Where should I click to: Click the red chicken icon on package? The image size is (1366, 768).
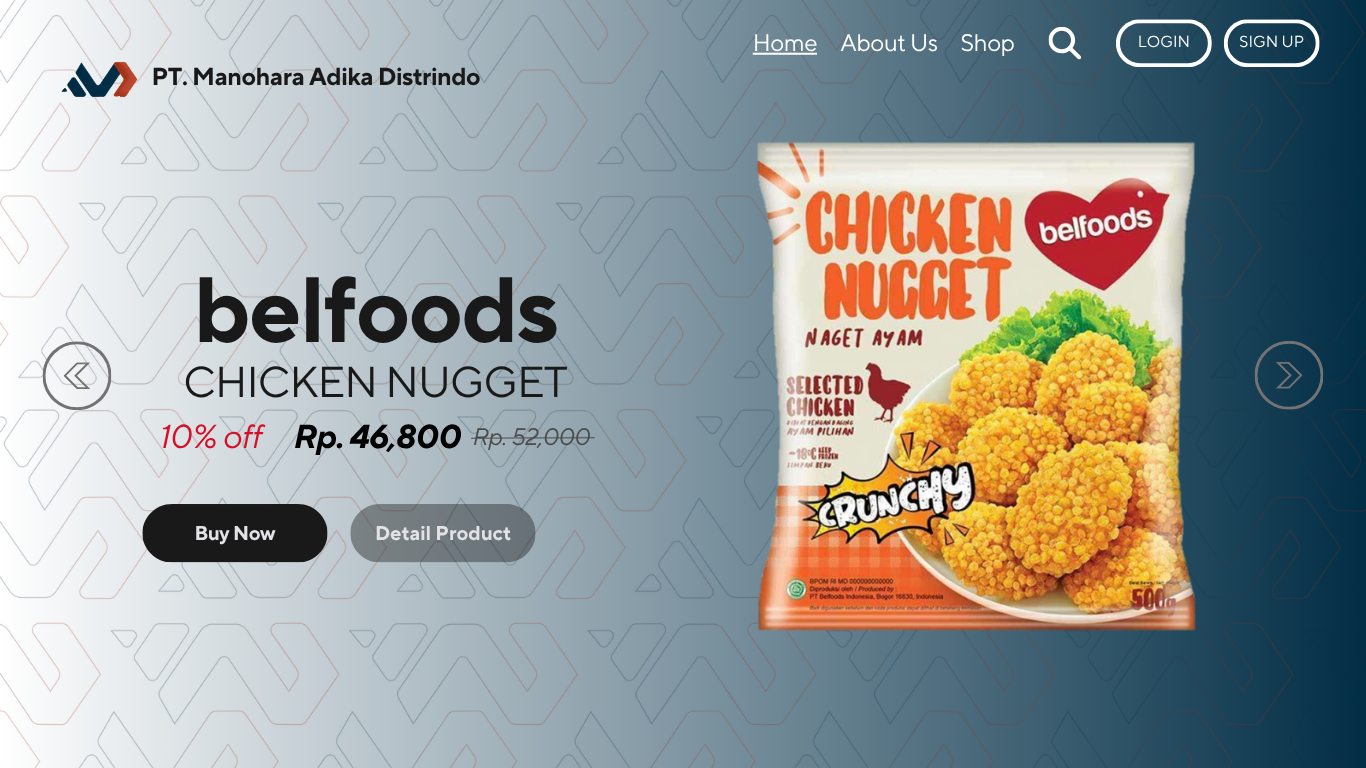(886, 392)
